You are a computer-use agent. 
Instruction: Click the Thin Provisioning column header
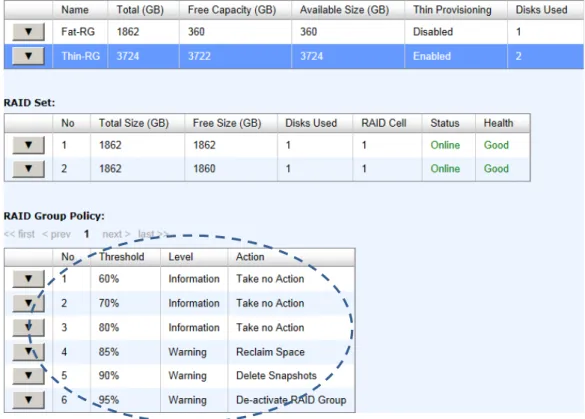pyautogui.click(x=452, y=10)
